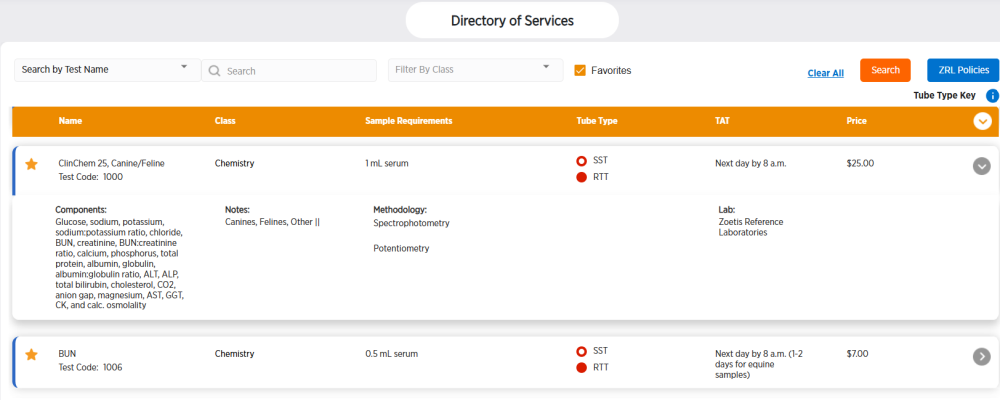The height and width of the screenshot is (400, 1000).
Task: Collapse the ClinChem 25 details
Action: (x=982, y=166)
